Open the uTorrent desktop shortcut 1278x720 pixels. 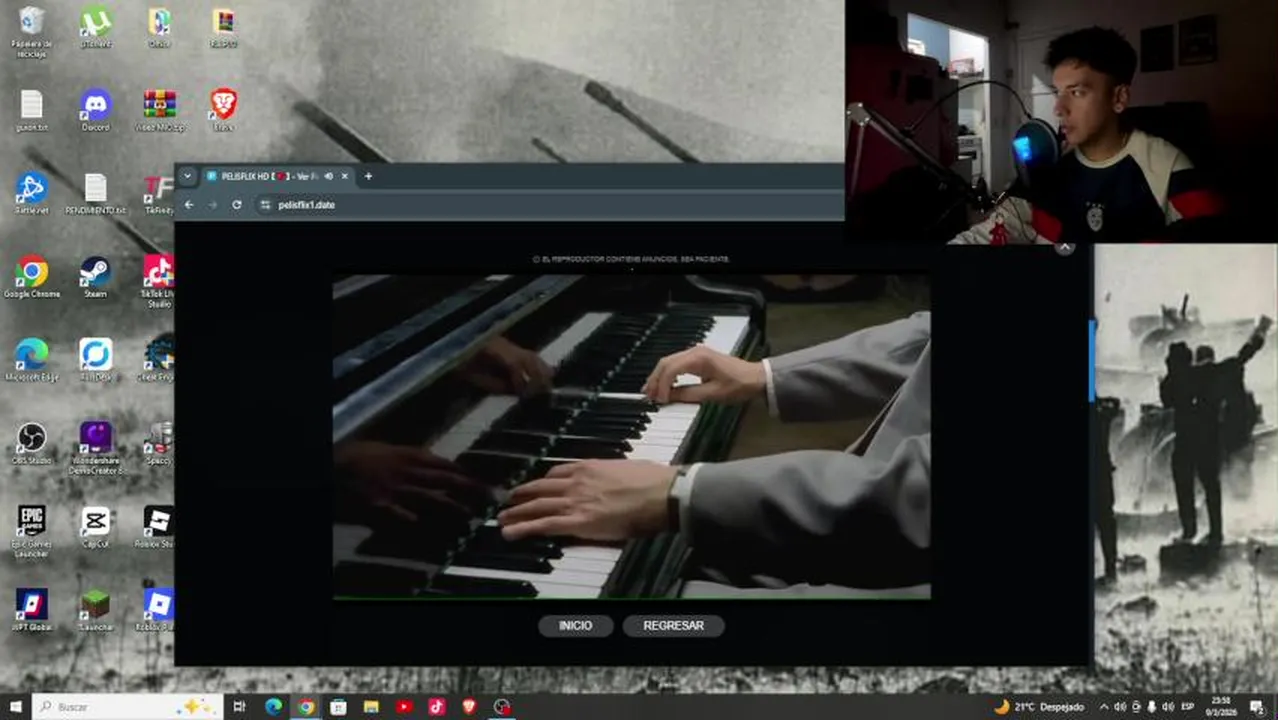[96, 28]
